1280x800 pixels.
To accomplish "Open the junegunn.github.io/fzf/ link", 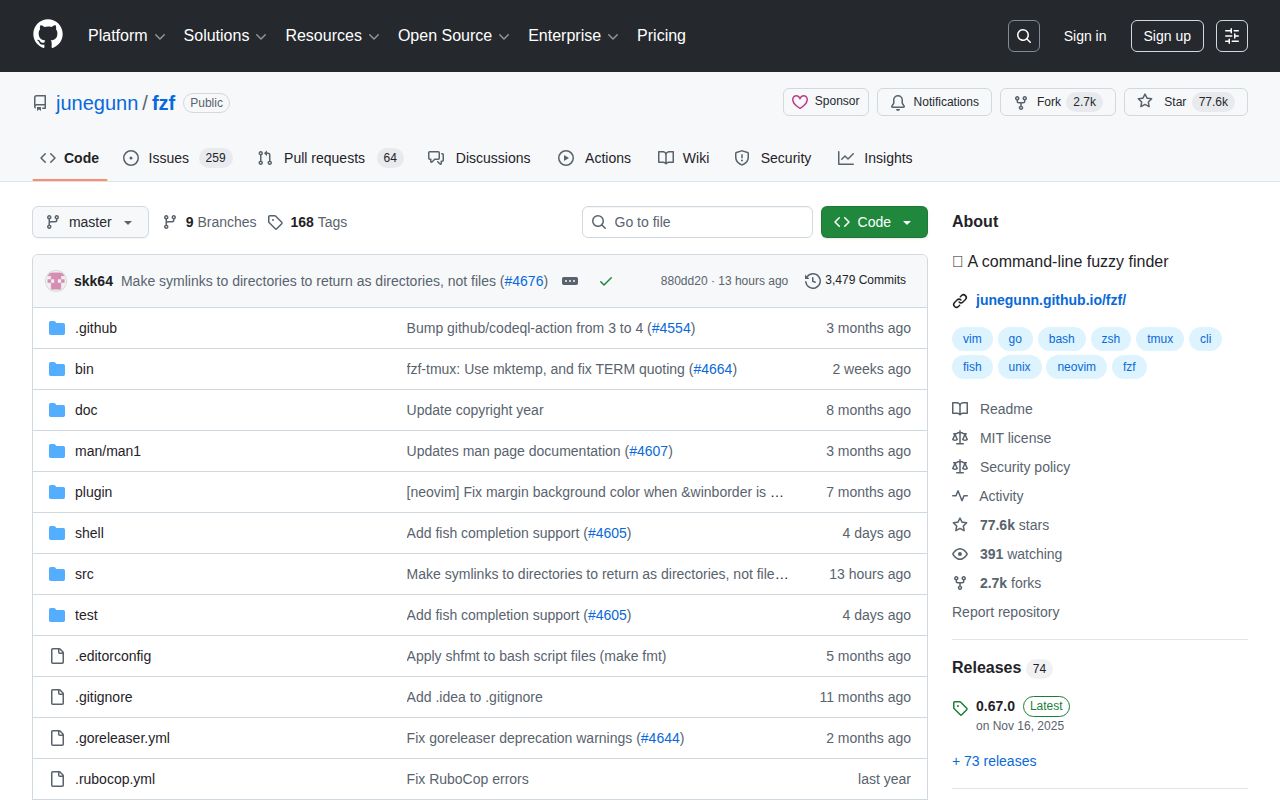I will click(1051, 300).
